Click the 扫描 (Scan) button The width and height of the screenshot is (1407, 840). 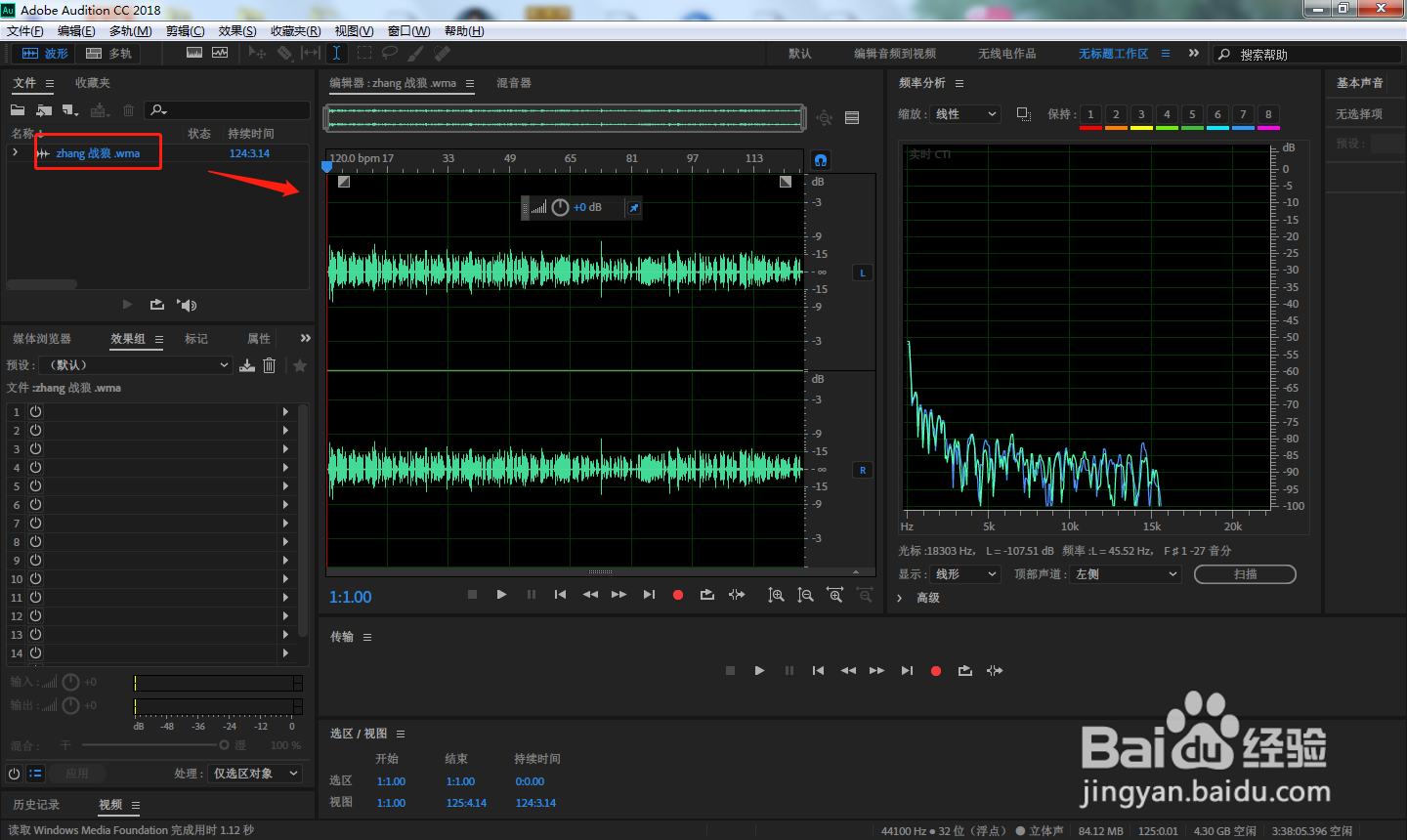tap(1245, 574)
